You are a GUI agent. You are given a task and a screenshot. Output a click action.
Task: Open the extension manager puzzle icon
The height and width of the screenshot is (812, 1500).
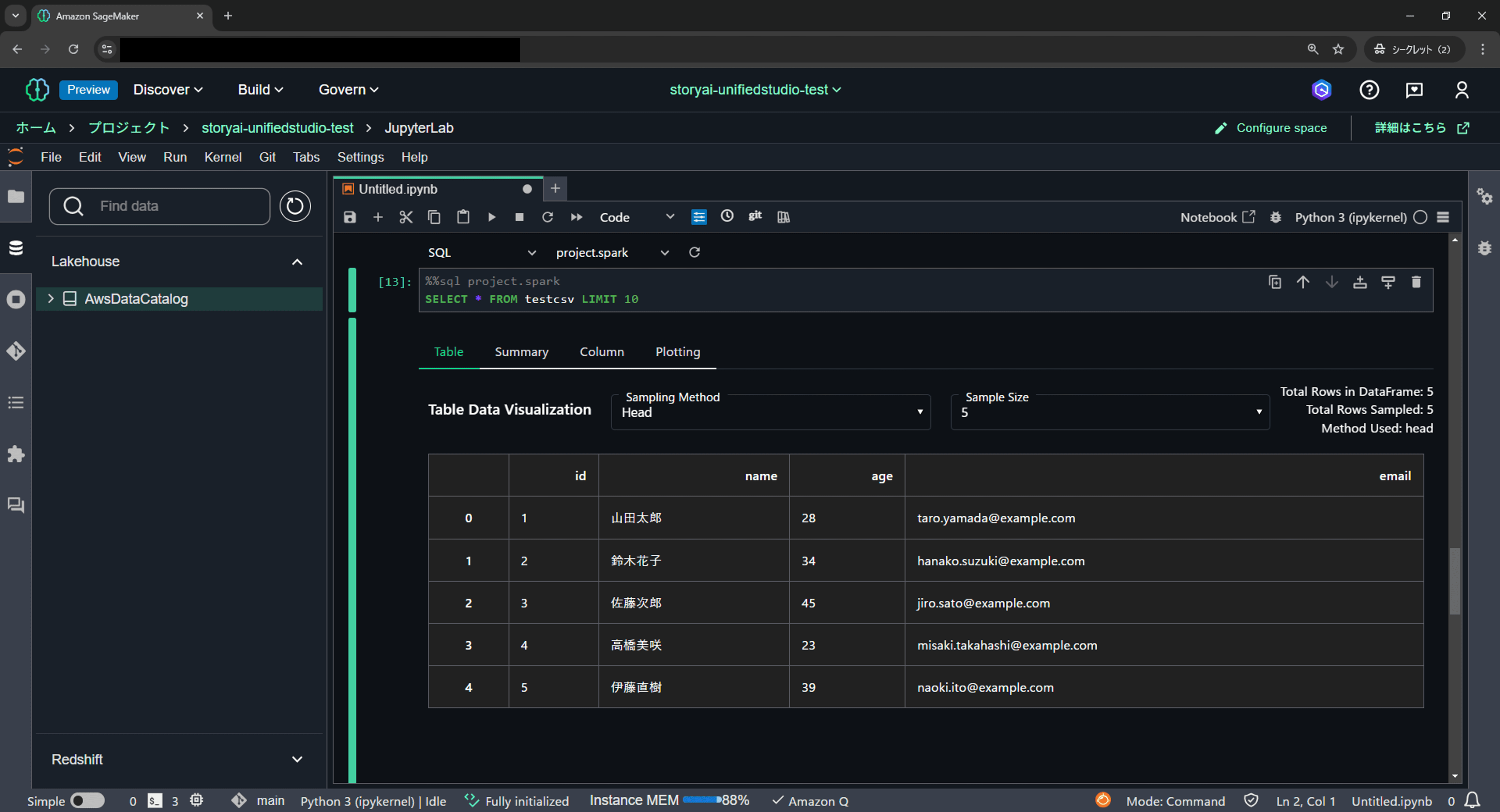tap(16, 454)
